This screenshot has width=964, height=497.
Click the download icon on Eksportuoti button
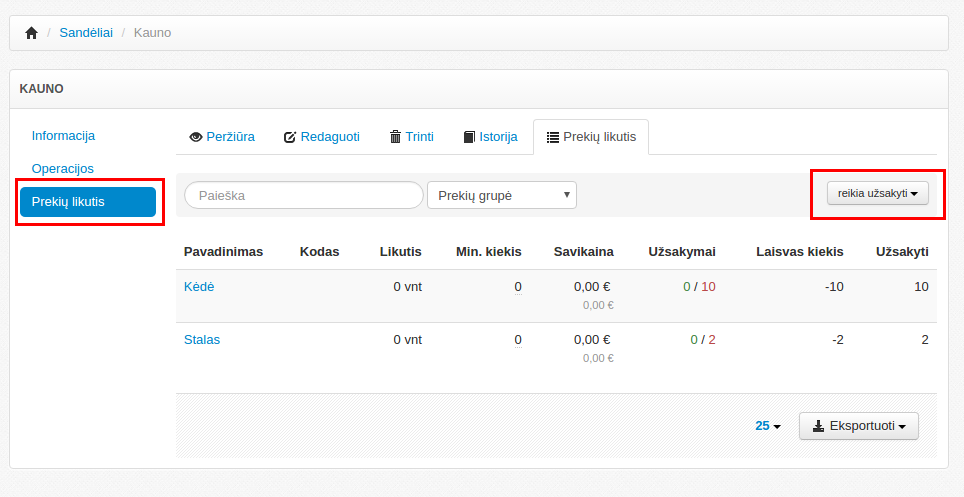coord(818,426)
